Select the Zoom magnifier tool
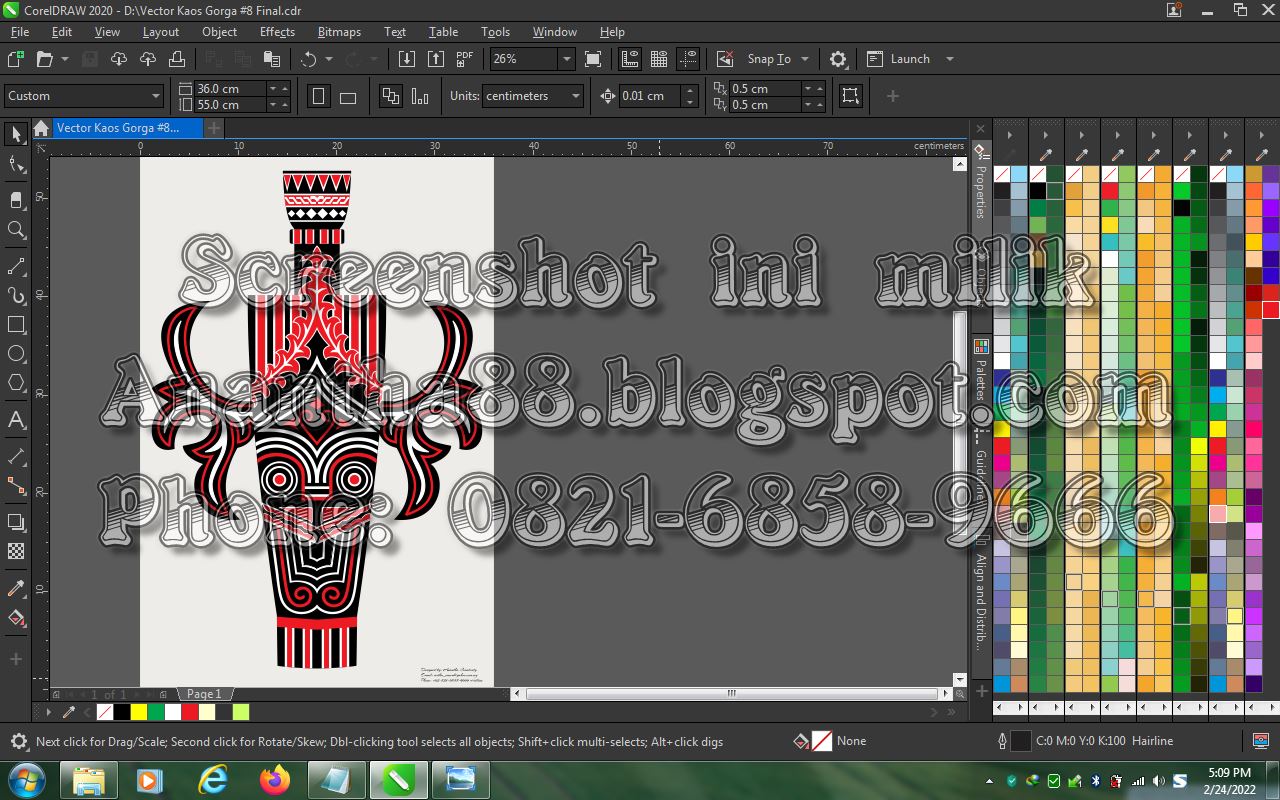1280x800 pixels. pos(16,230)
